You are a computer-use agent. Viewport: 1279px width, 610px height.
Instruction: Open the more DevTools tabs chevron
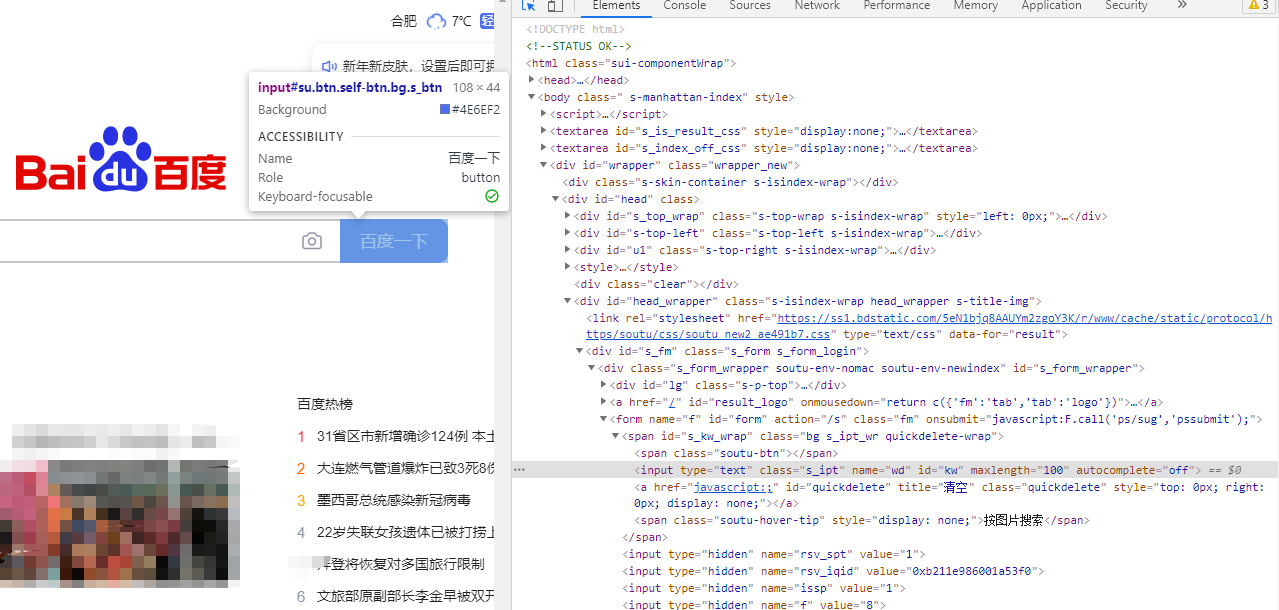tap(1182, 5)
